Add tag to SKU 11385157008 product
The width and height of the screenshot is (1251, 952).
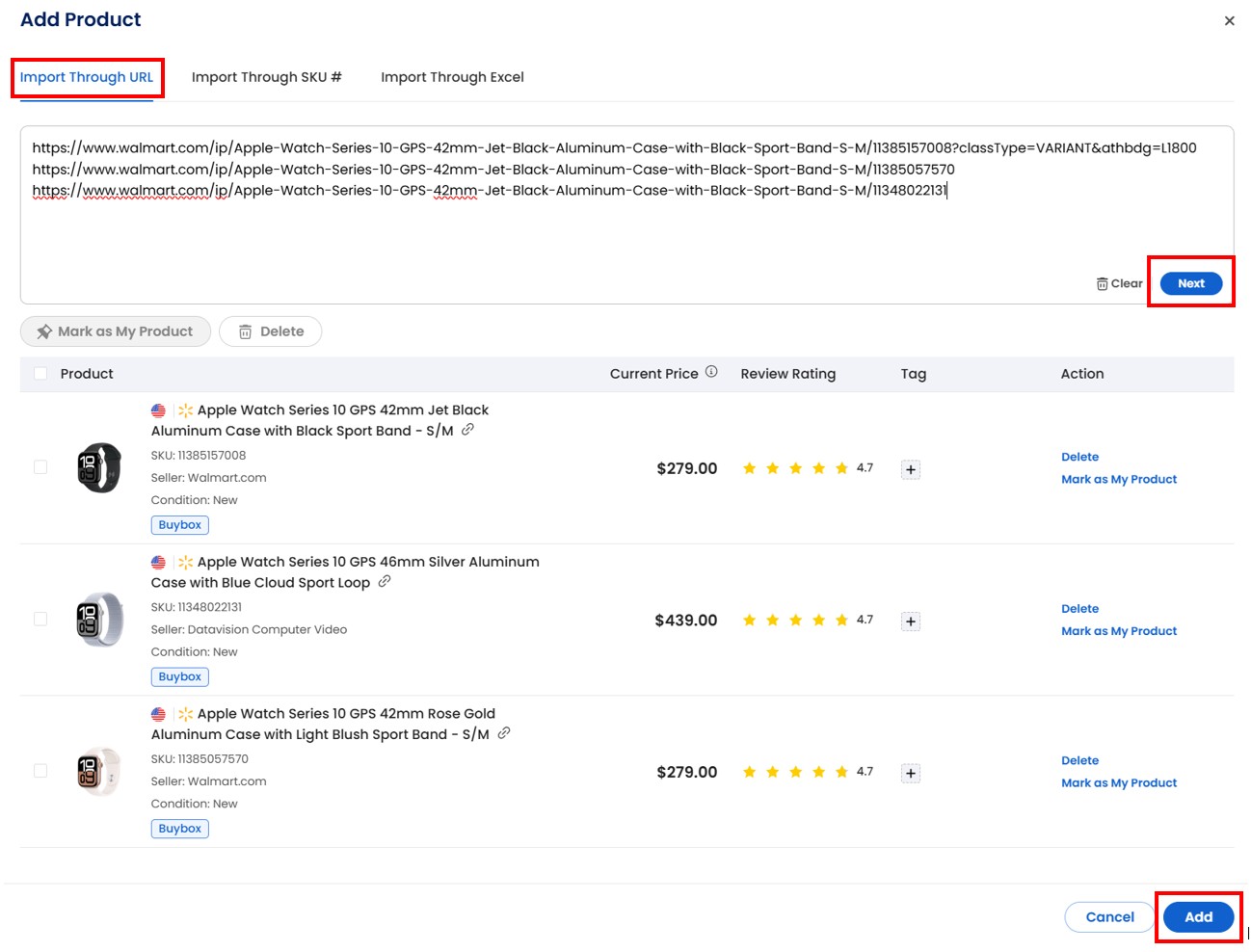click(911, 470)
